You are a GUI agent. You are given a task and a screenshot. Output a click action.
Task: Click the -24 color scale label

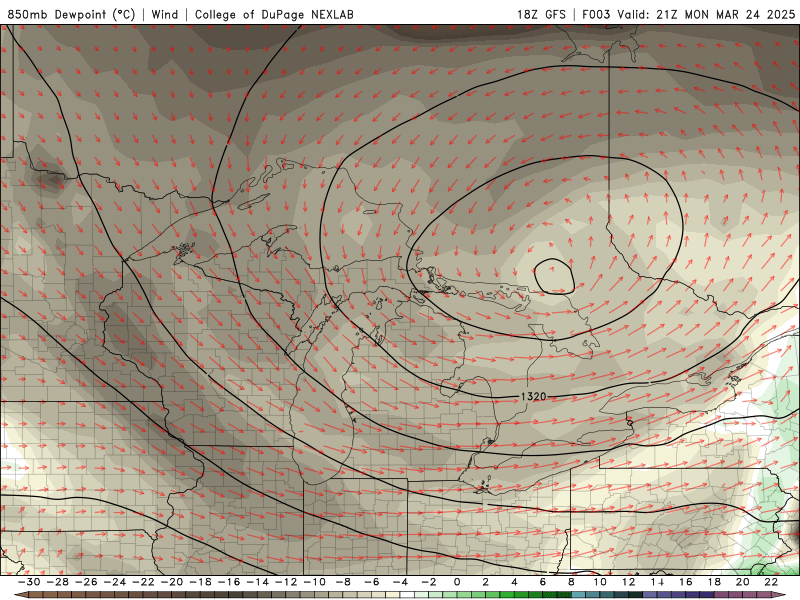tap(115, 582)
